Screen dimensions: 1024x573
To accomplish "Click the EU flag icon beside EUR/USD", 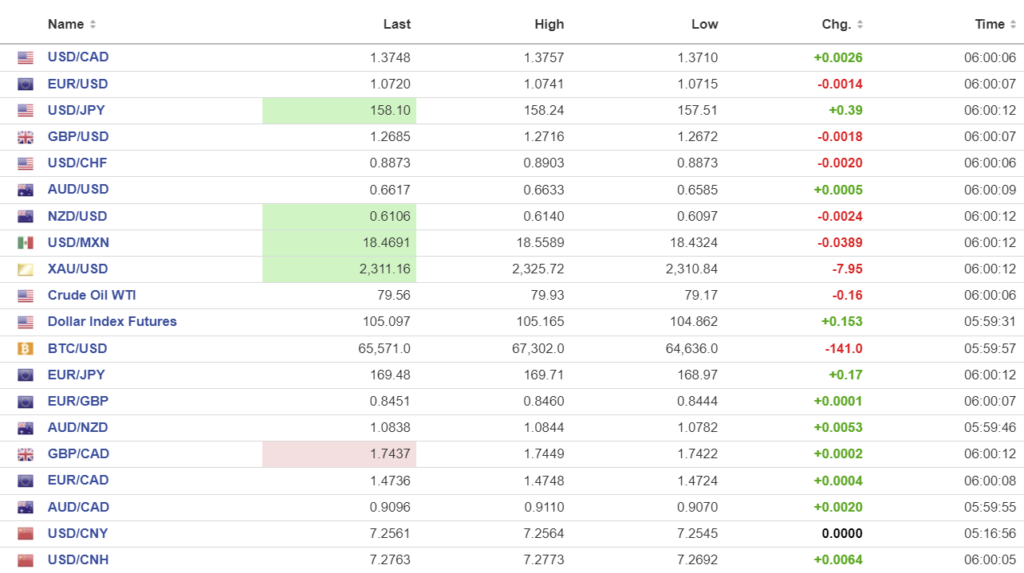I will click(x=26, y=84).
